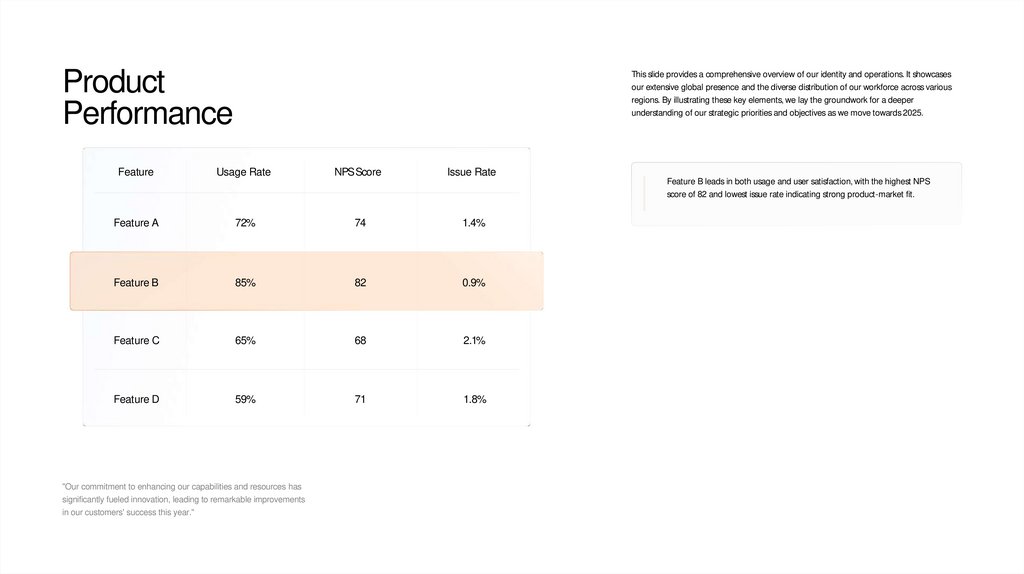Click the "NPS Score" column header
Viewport: 1024px width, 574px height.
pyautogui.click(x=358, y=172)
